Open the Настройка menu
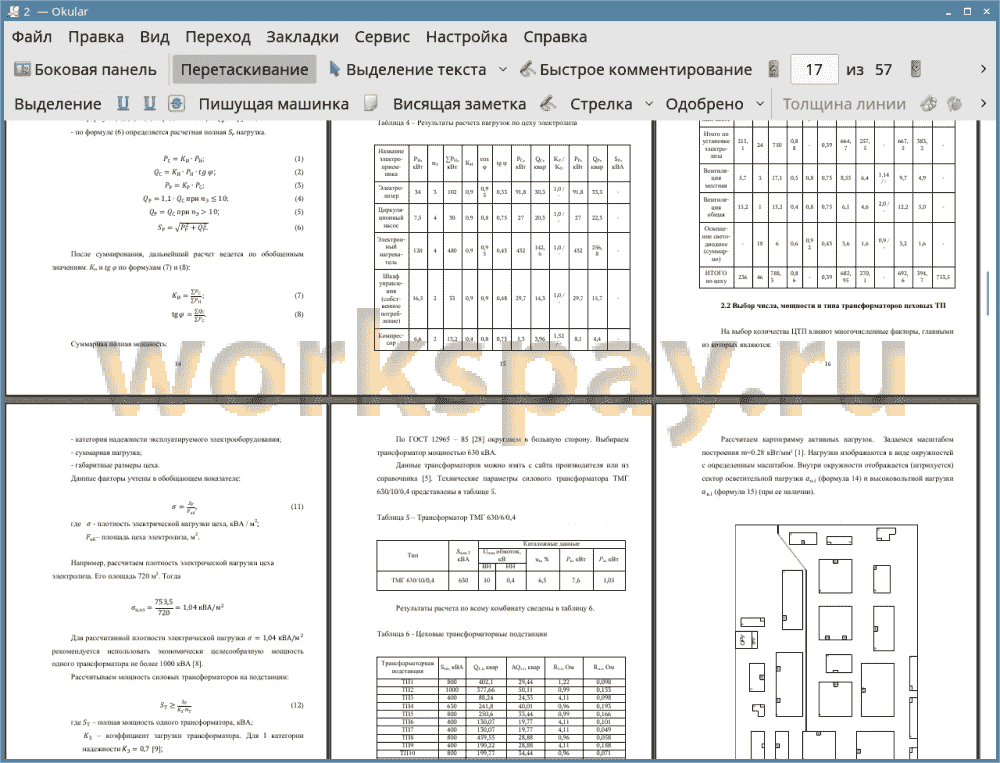This screenshot has width=1000, height=763. [466, 36]
